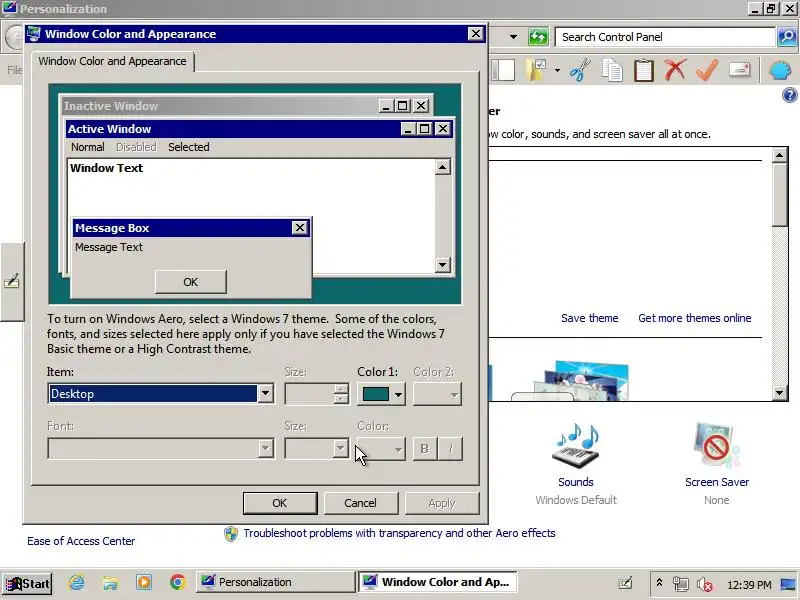Click the folder options icon with checkboxes
This screenshot has height=600, width=800.
pyautogui.click(x=537, y=70)
